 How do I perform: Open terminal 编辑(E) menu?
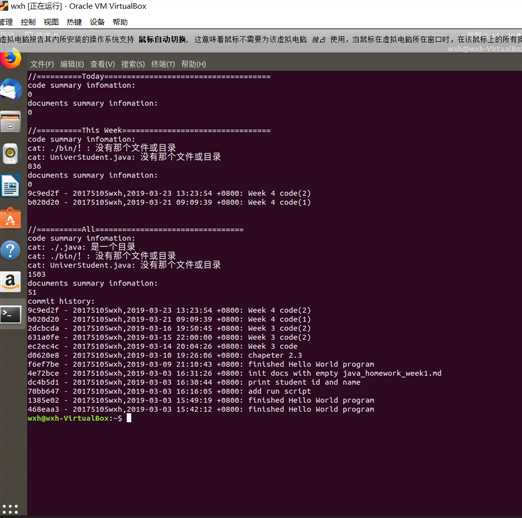click(x=72, y=64)
